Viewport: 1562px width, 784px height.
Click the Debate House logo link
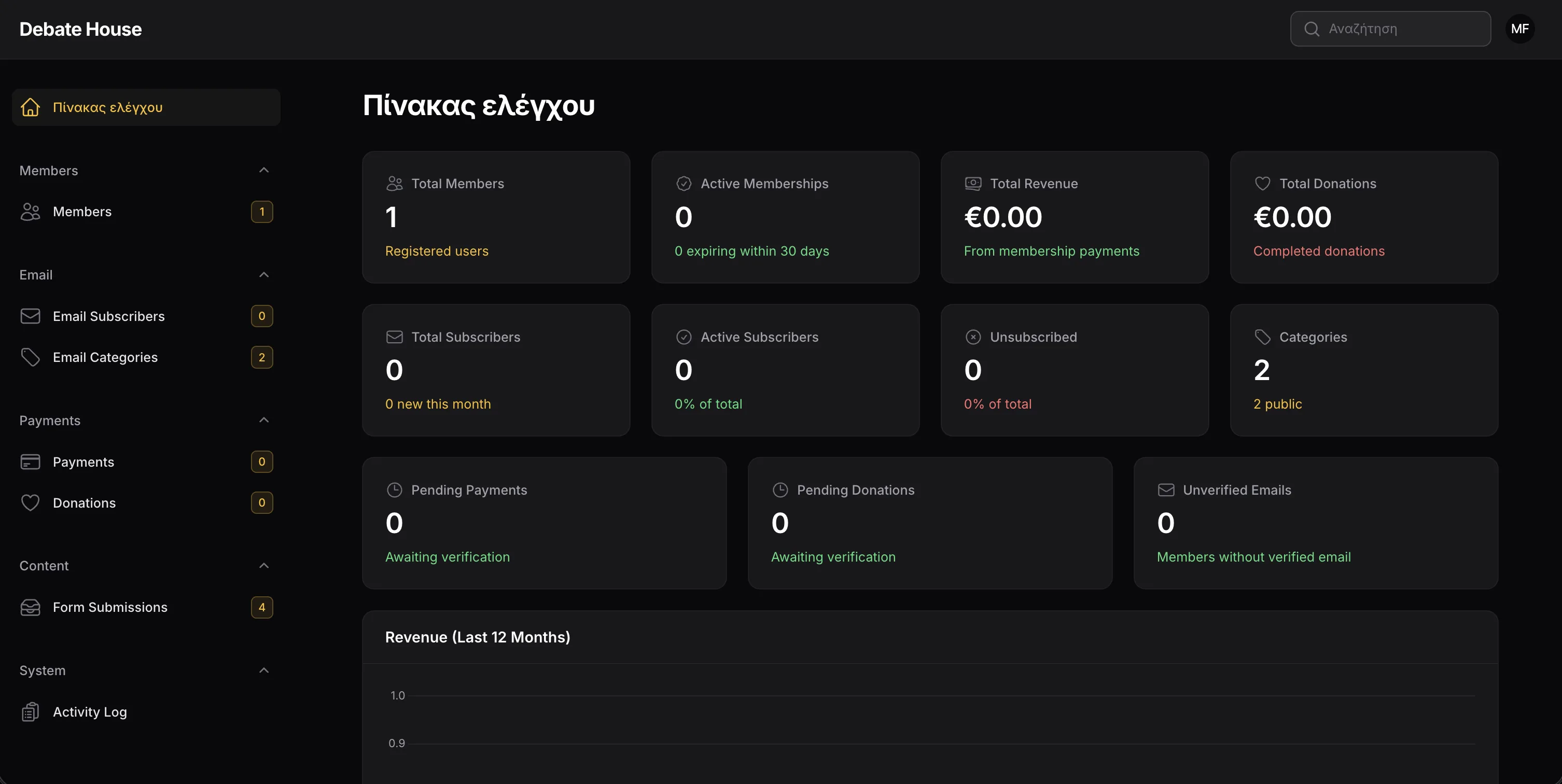81,29
